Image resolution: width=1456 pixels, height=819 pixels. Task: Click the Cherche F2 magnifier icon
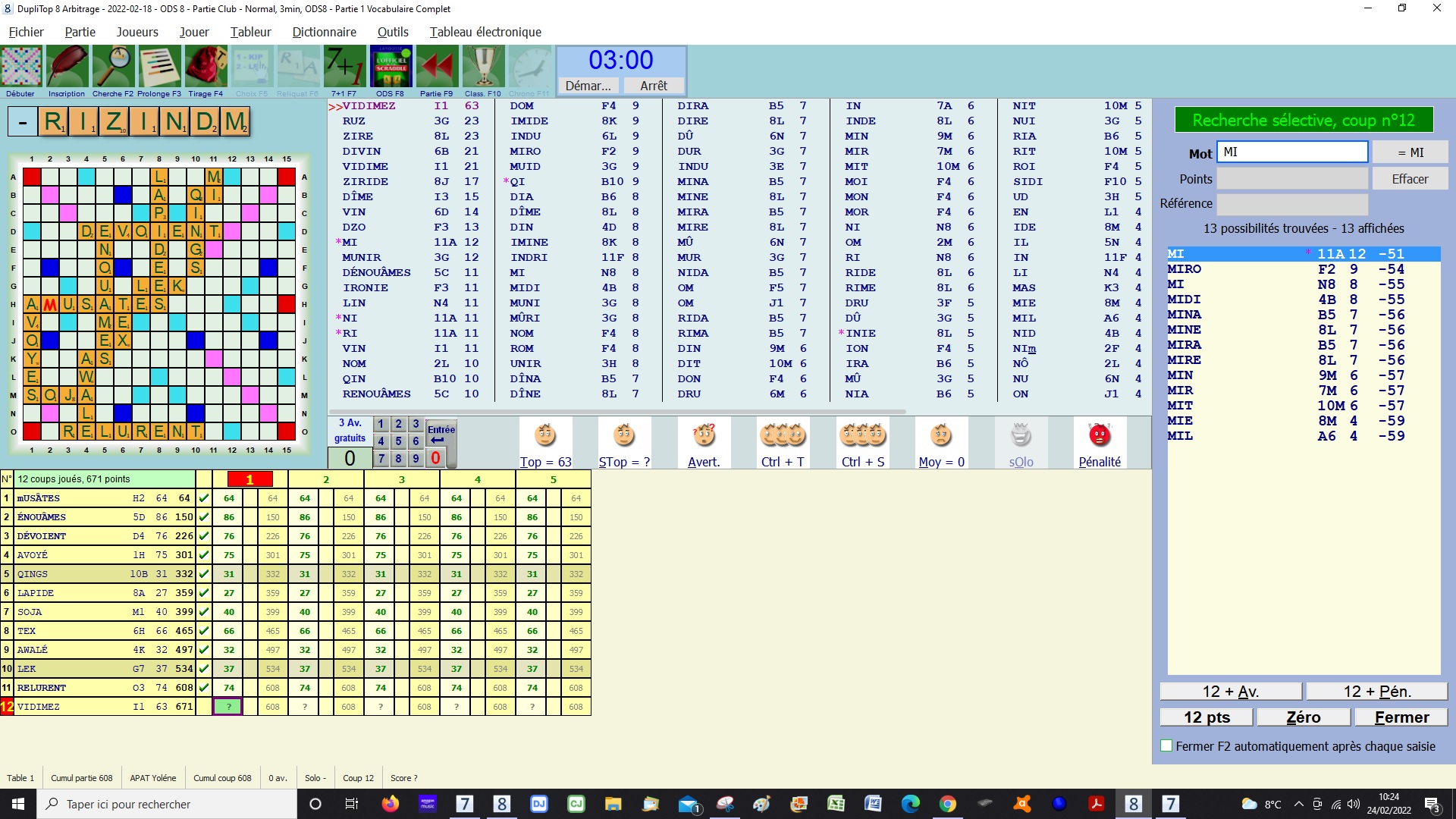click(x=113, y=67)
